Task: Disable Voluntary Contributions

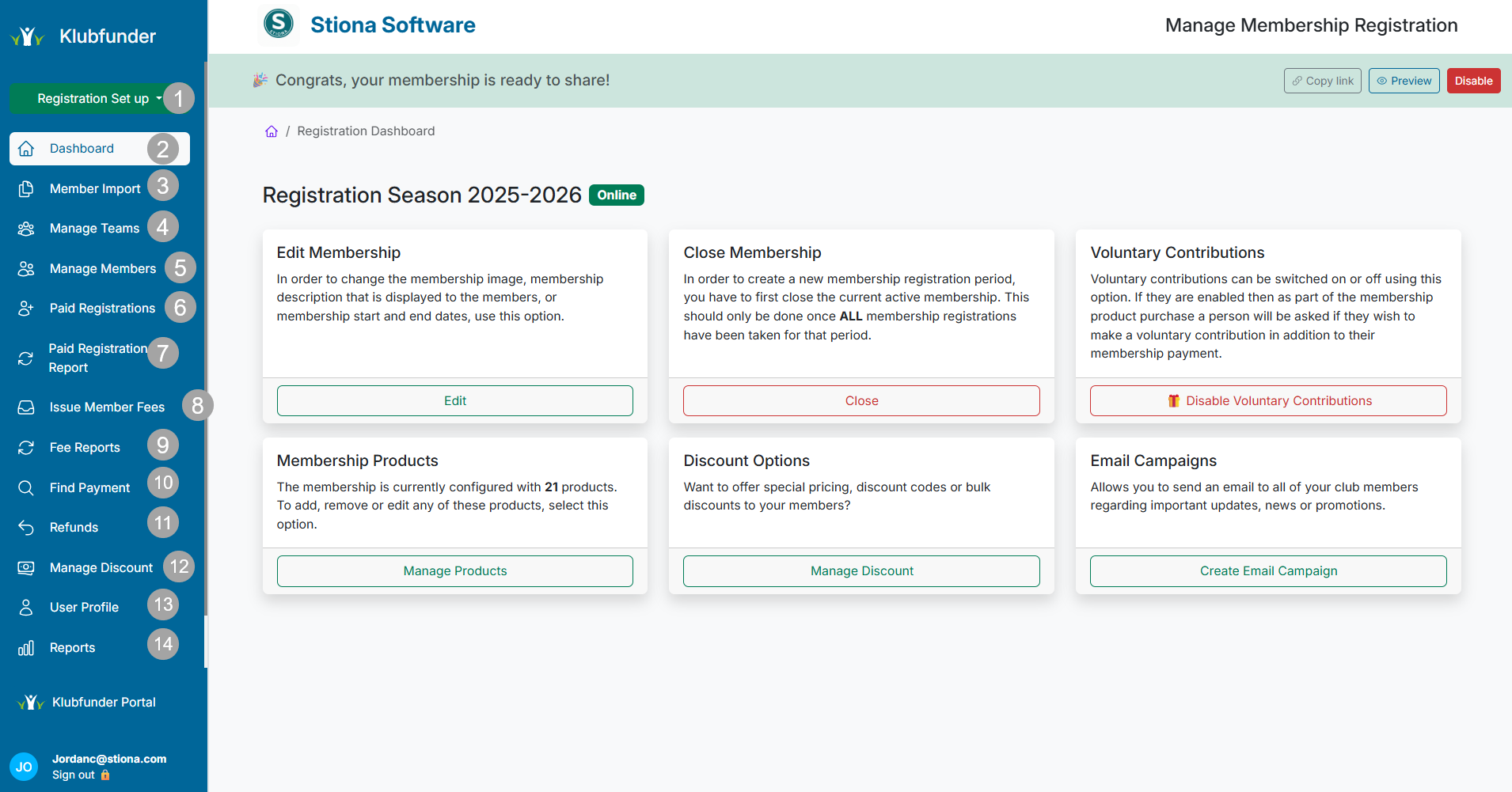Action: pos(1268,400)
